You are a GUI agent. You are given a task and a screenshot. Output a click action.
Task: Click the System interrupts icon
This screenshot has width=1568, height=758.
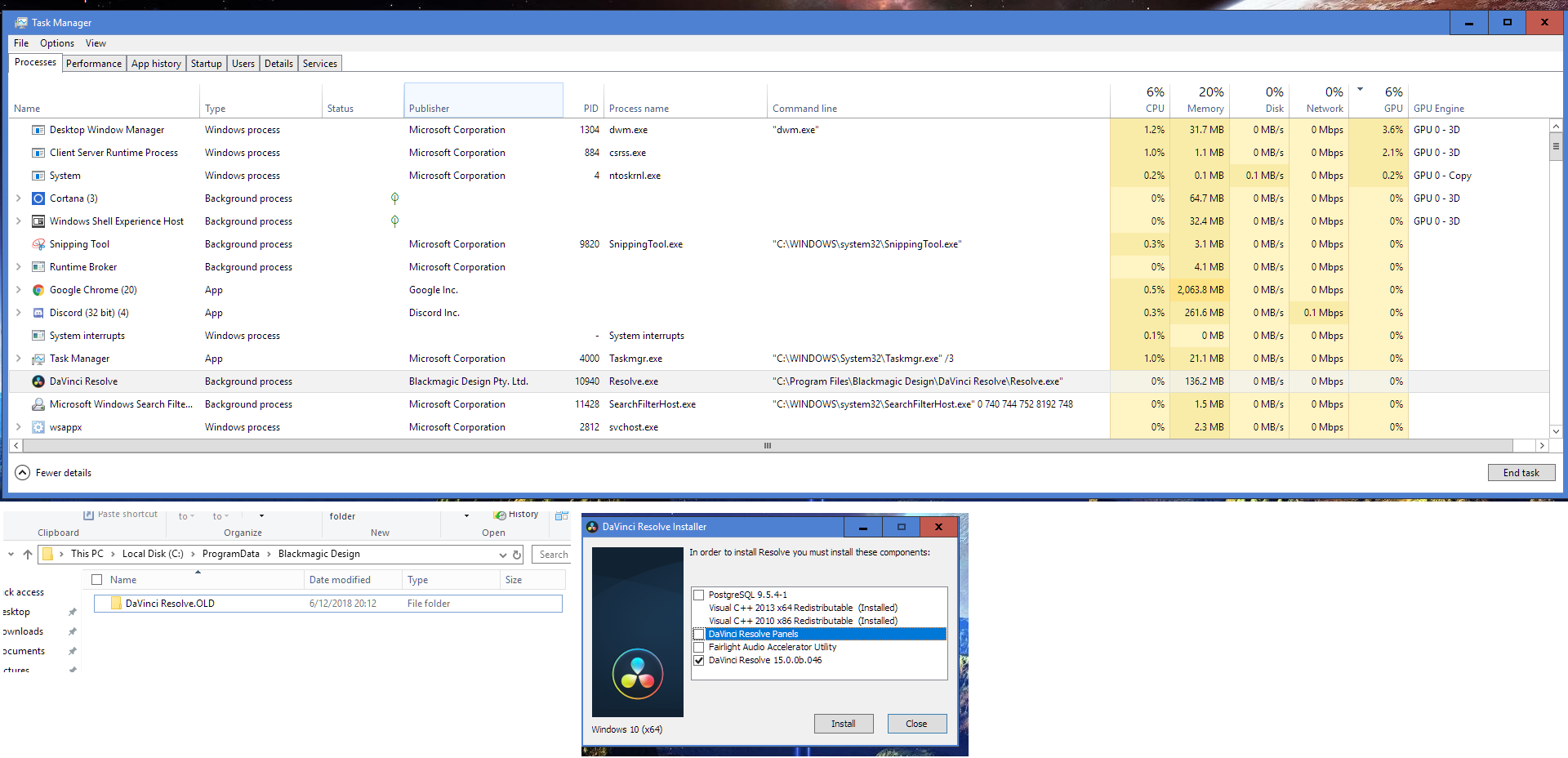click(x=38, y=336)
